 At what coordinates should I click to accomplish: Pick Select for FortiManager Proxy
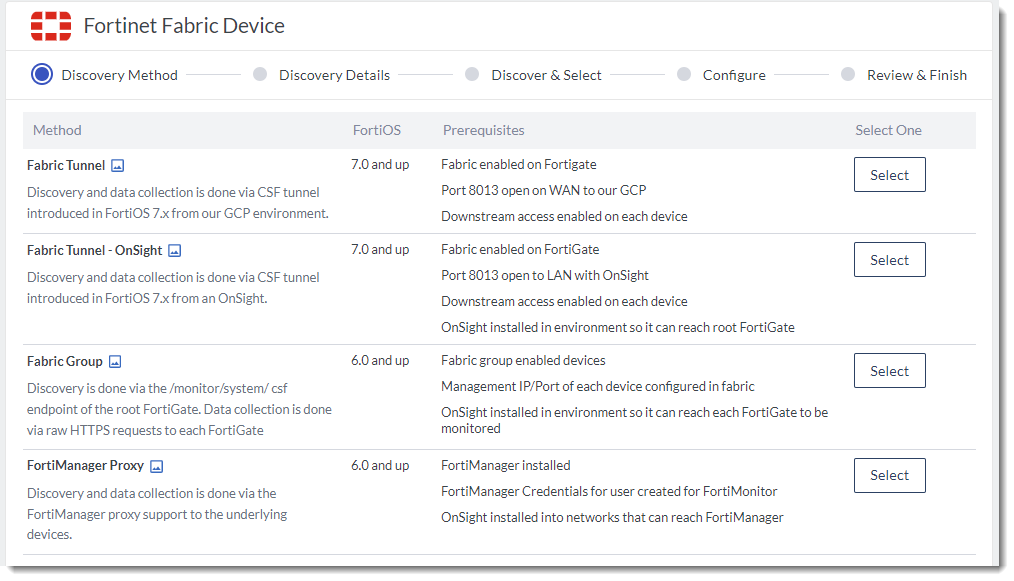889,475
